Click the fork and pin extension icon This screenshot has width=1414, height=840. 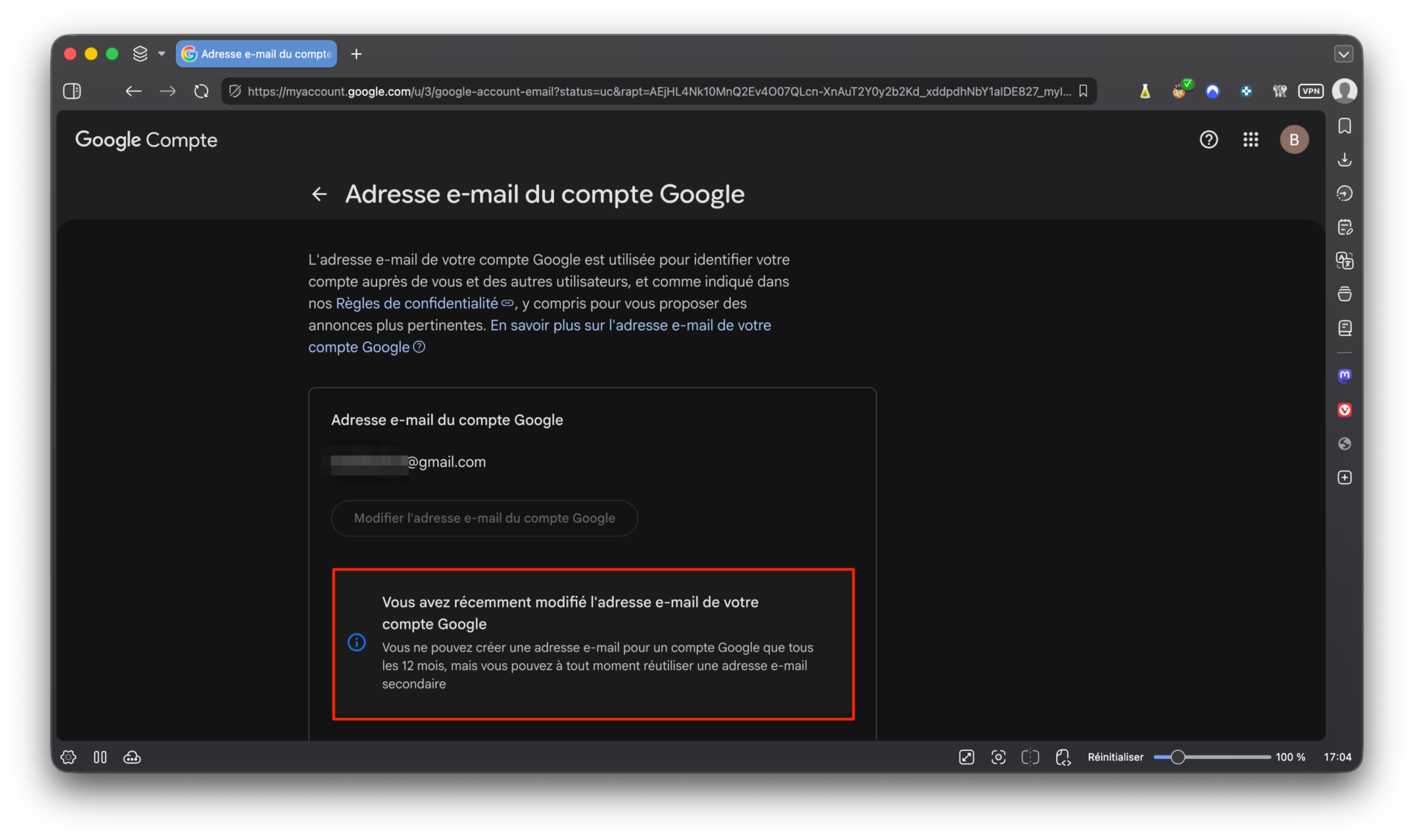click(1280, 91)
